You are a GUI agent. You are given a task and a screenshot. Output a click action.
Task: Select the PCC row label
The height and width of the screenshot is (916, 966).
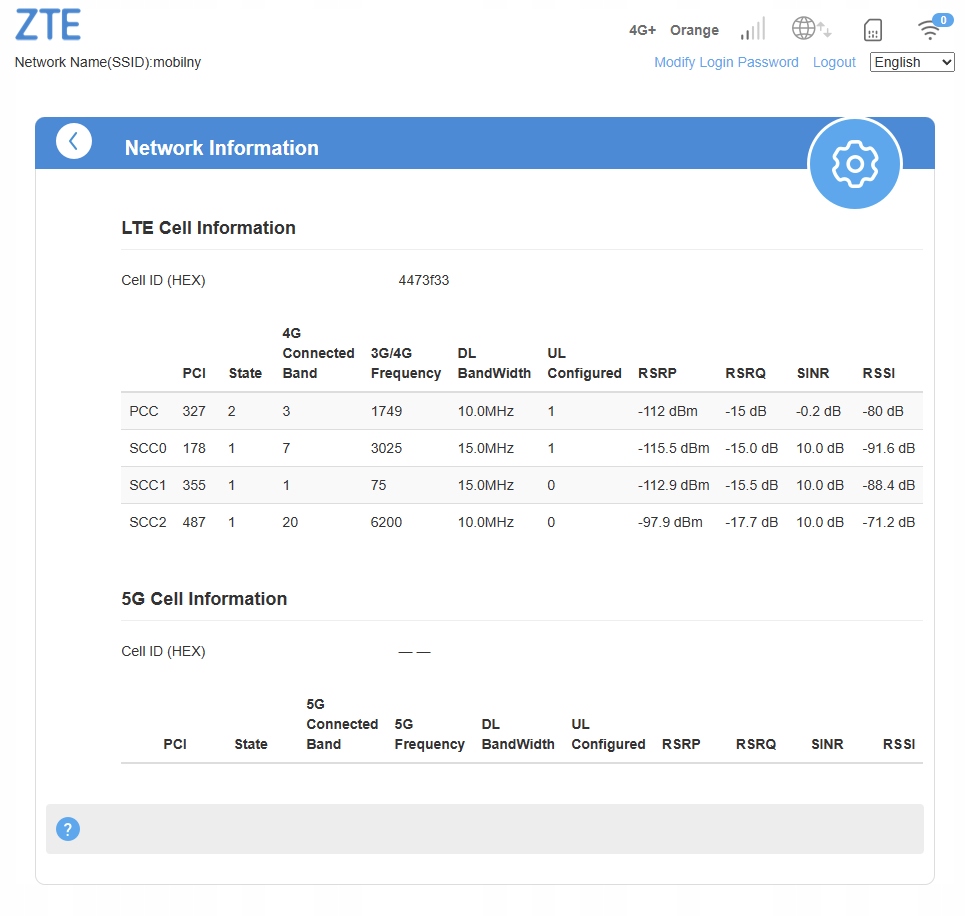(144, 411)
